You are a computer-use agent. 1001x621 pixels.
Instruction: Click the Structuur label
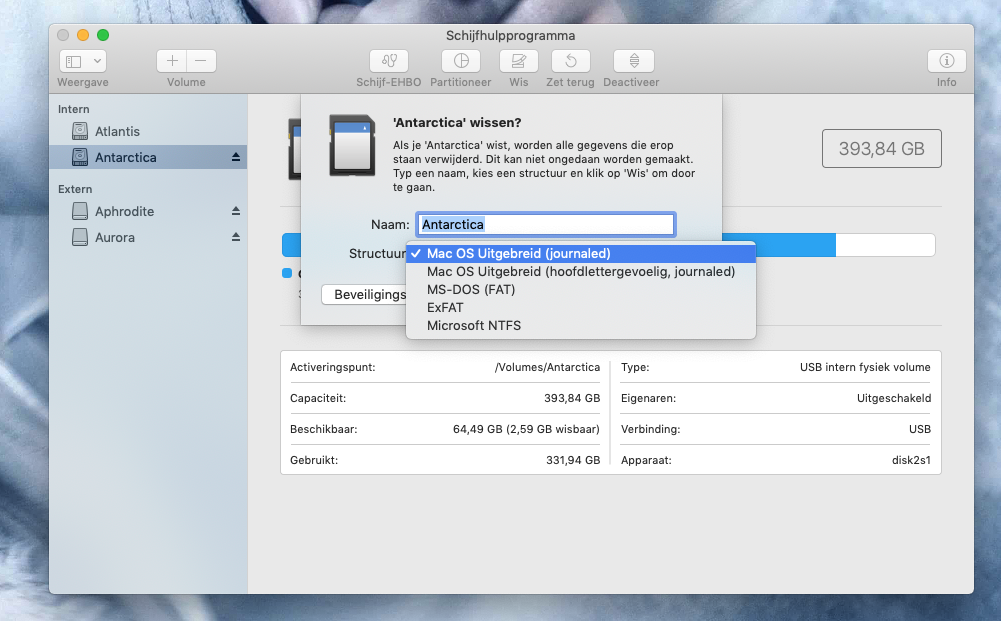click(377, 253)
